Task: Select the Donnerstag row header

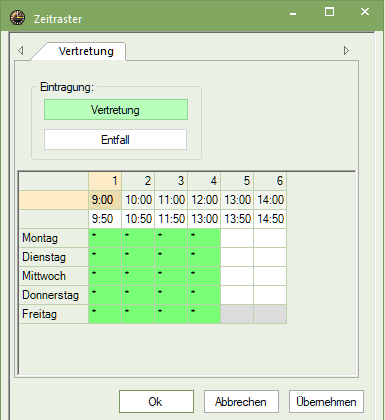Action: point(54,295)
